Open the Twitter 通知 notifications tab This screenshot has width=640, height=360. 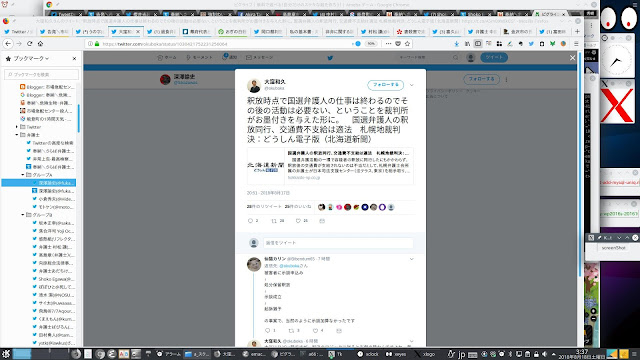pos(229,57)
